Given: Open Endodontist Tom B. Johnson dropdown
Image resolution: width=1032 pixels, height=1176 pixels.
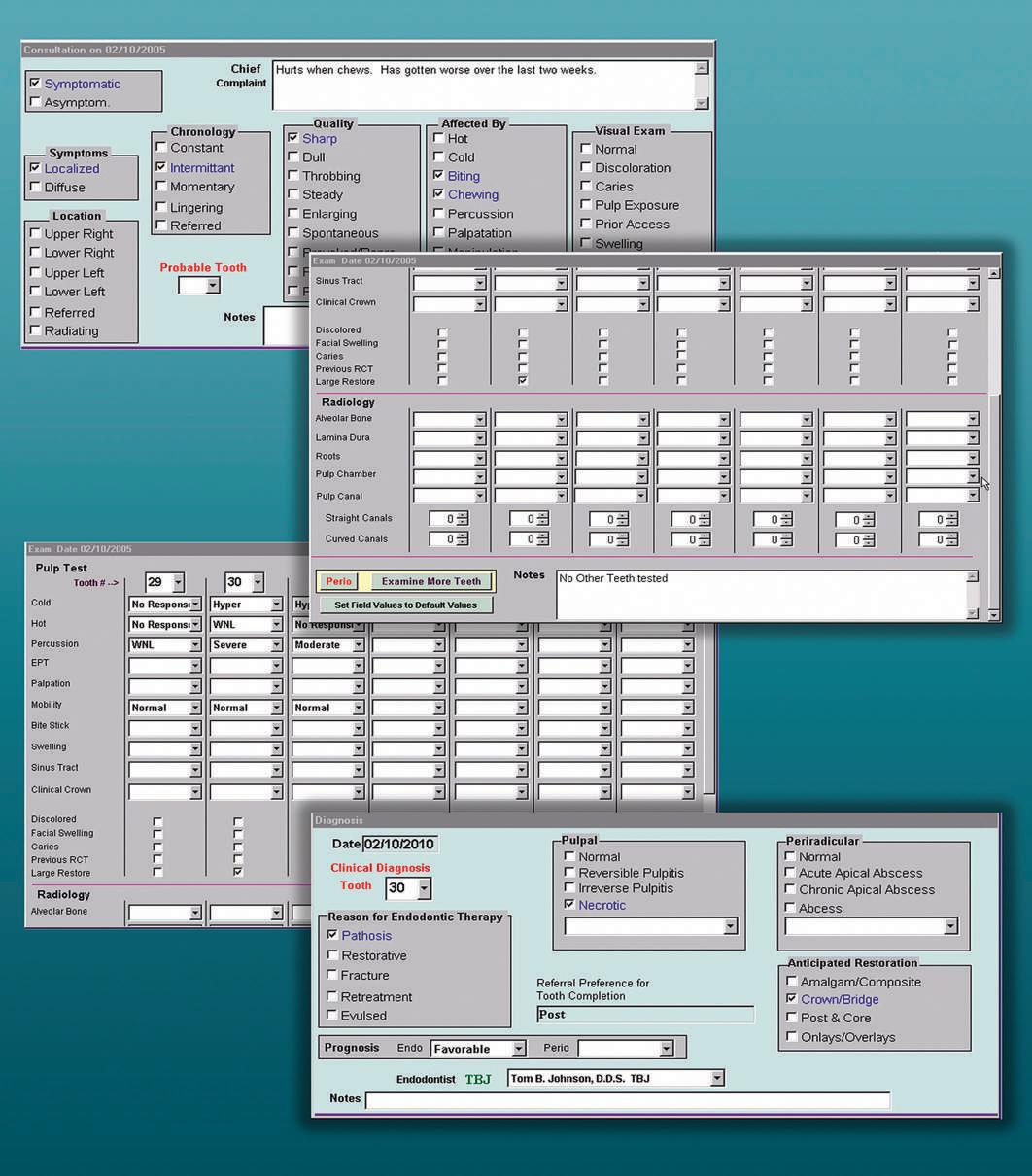Looking at the screenshot, I should click(717, 1078).
